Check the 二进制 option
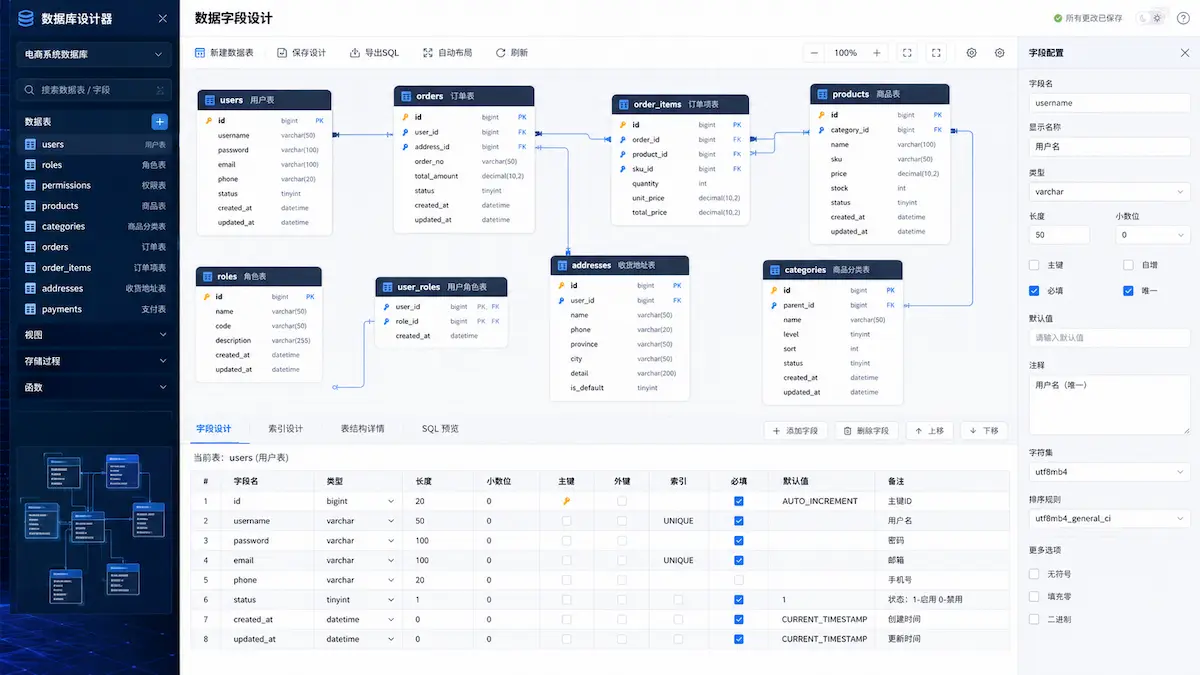The width and height of the screenshot is (1200, 675). point(1034,619)
